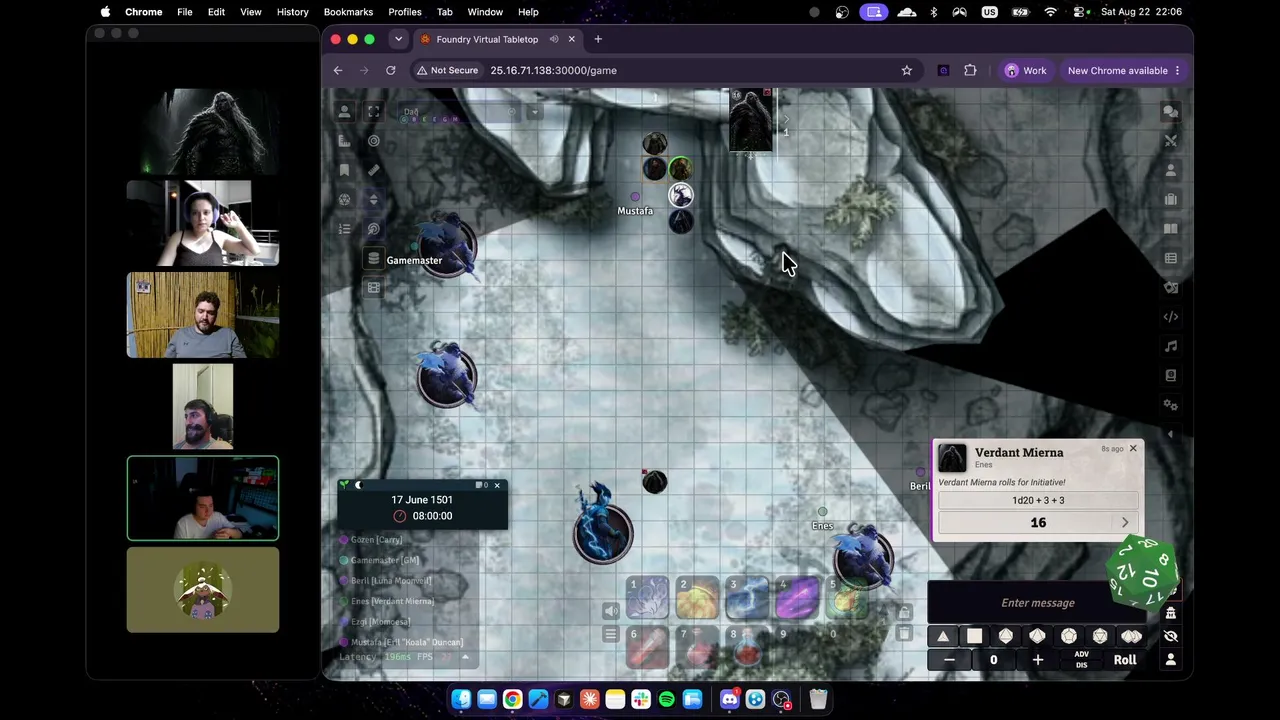Open the Compendium Packs sidebar tab
This screenshot has height=720, width=1280.
1171,375
